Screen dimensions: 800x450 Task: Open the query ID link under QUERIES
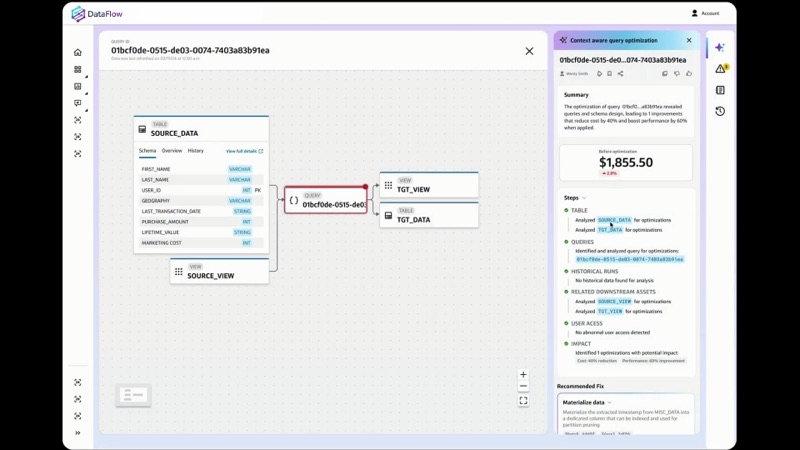pyautogui.click(x=630, y=259)
